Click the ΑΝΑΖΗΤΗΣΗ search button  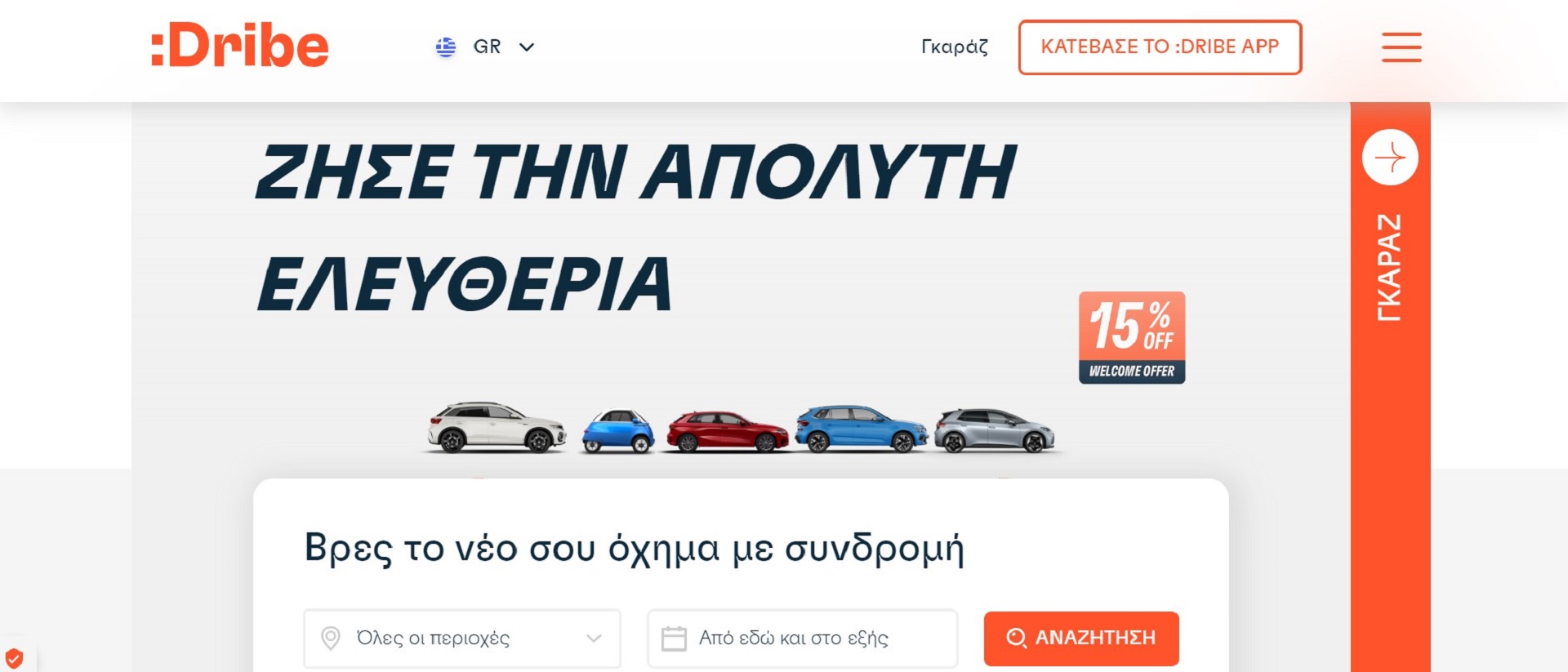(1081, 639)
